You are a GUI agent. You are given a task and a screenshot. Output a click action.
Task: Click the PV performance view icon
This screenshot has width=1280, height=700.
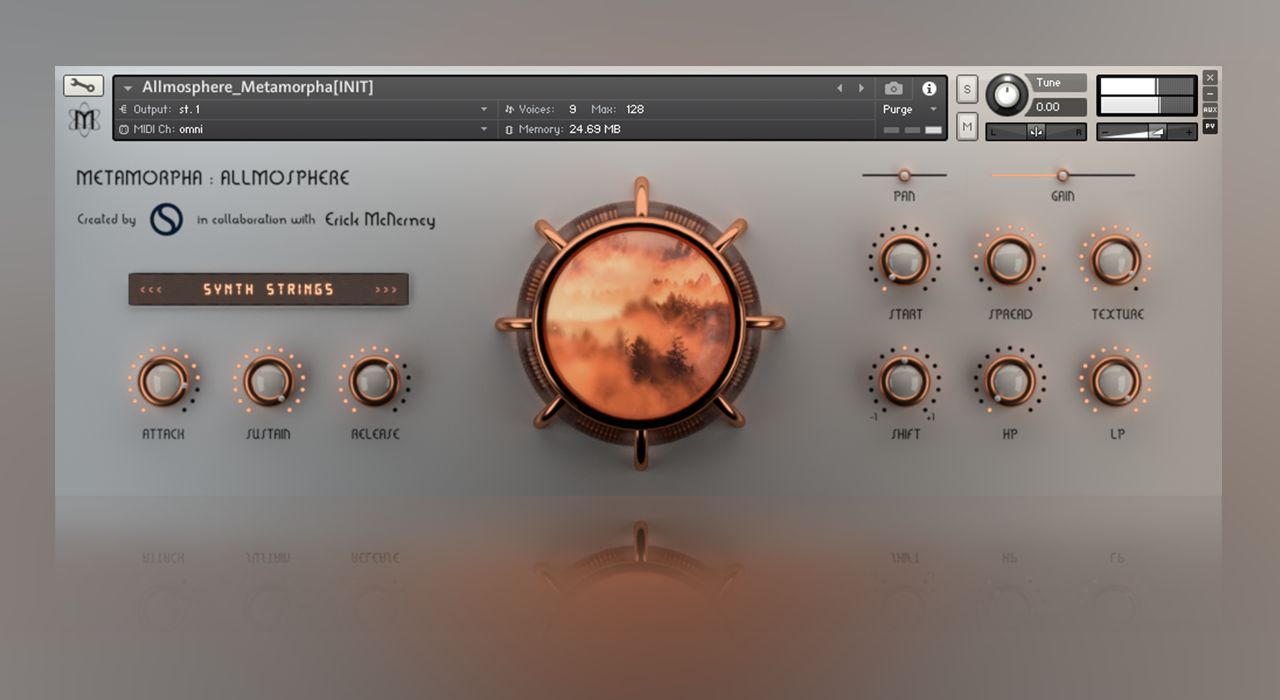(1210, 125)
